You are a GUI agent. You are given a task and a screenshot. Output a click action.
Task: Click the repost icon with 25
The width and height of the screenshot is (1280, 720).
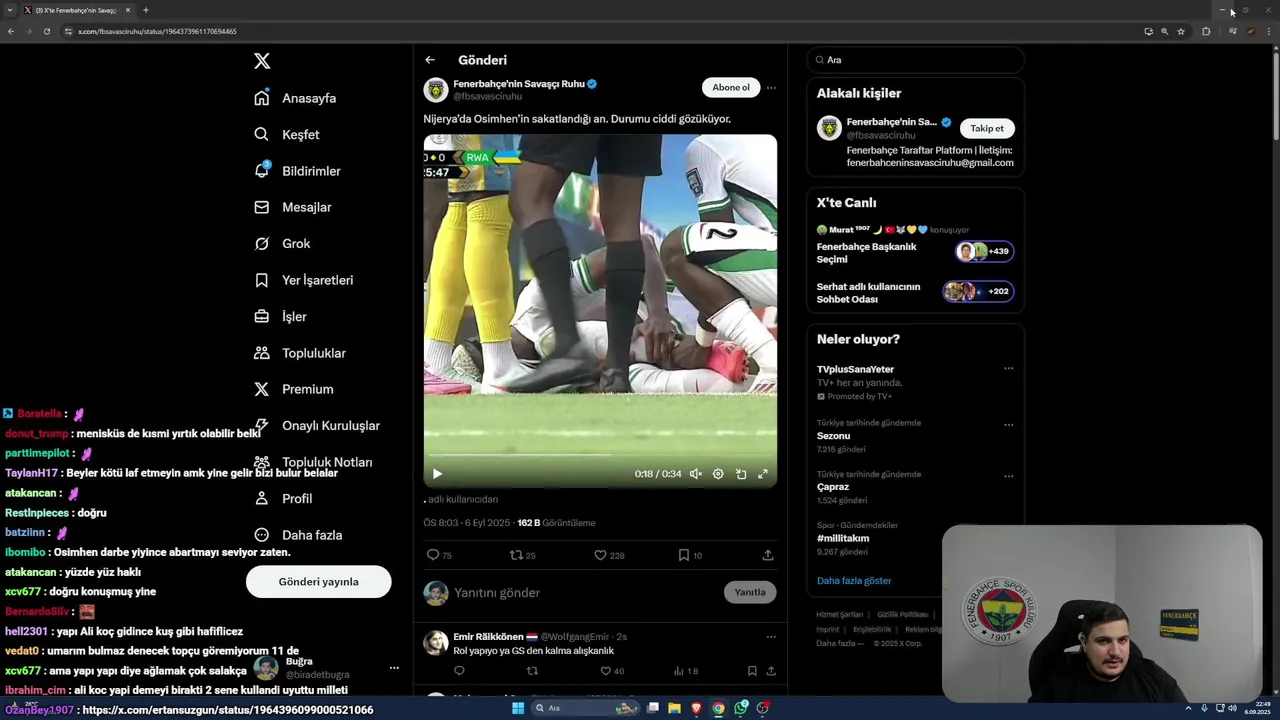[x=523, y=555]
